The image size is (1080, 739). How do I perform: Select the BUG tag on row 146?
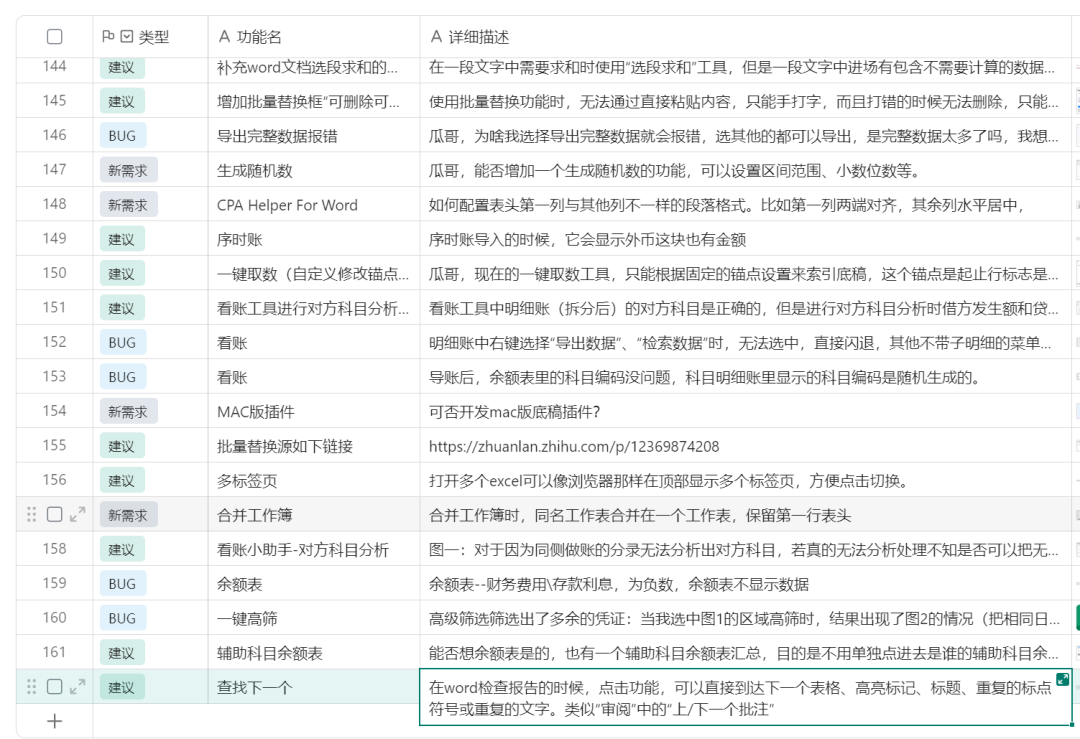[121, 135]
